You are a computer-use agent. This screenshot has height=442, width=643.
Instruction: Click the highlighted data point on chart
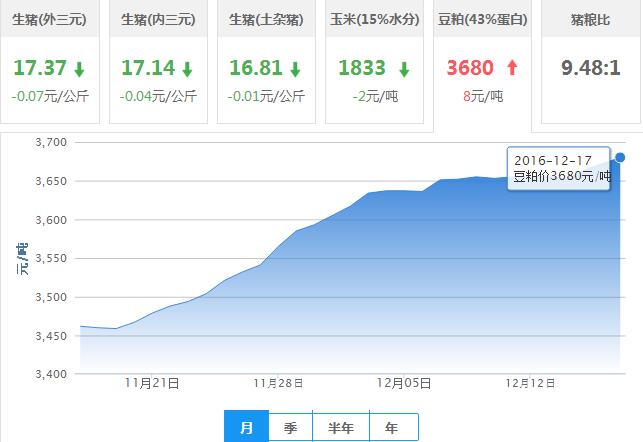620,157
